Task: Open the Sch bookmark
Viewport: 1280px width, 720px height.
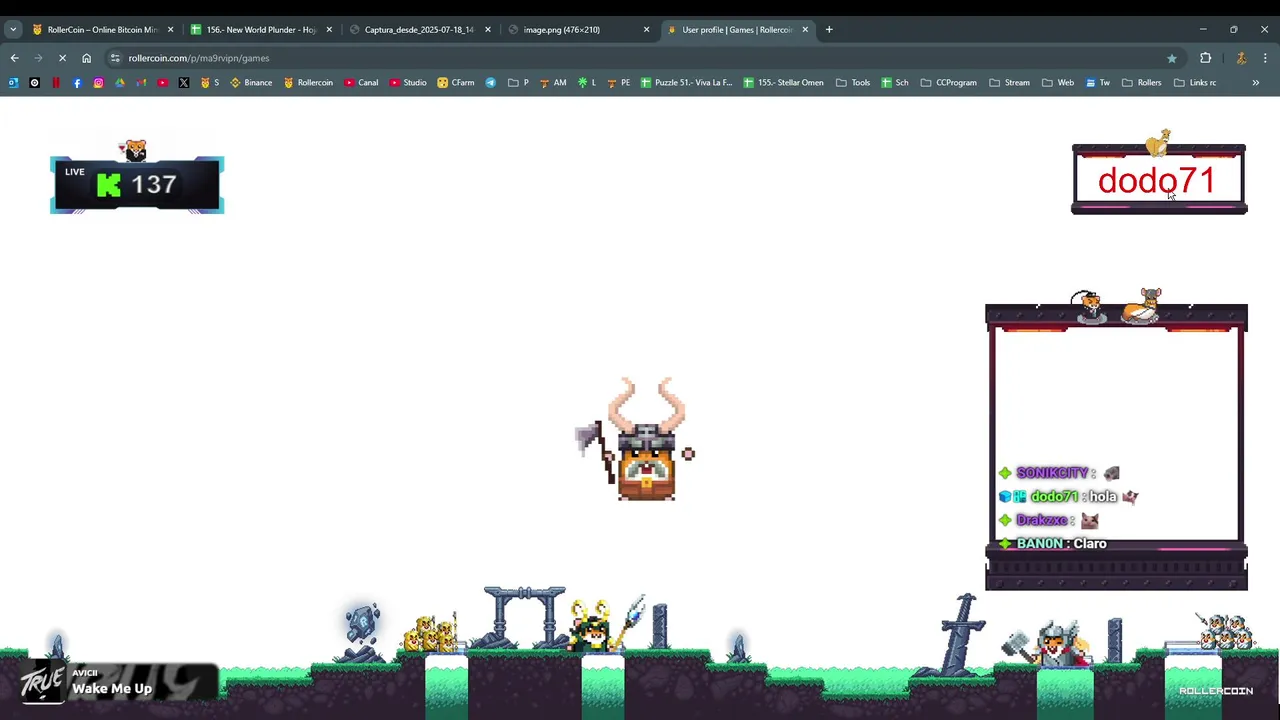Action: [895, 83]
